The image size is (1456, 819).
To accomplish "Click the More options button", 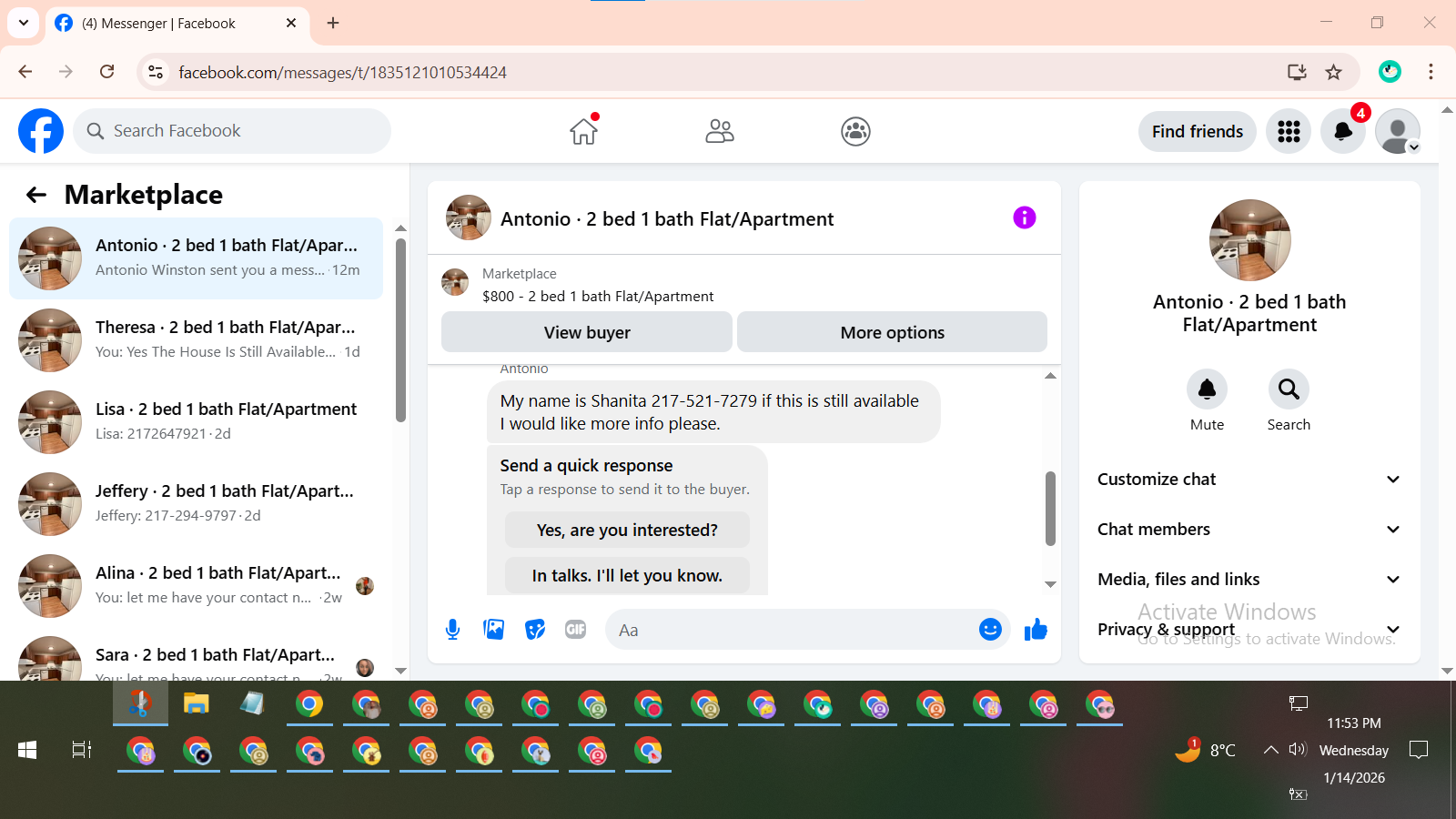I will click(892, 332).
